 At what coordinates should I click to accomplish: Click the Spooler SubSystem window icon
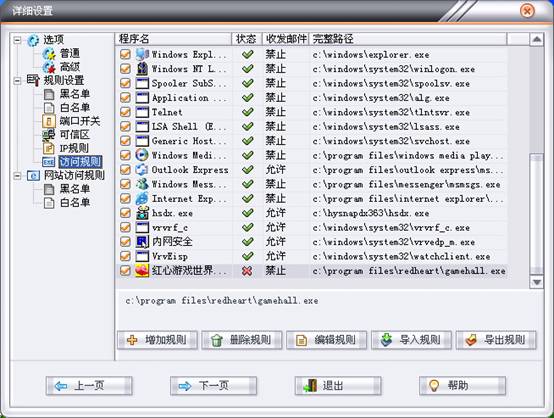tap(142, 83)
